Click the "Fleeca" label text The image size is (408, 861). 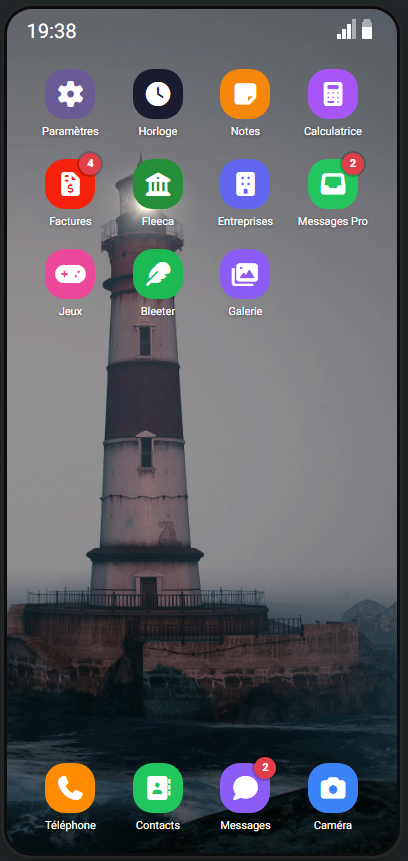pyautogui.click(x=158, y=222)
